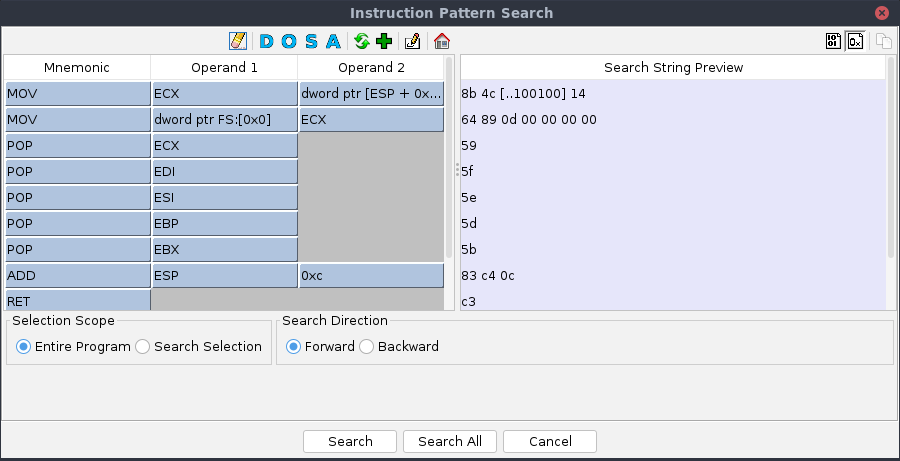Select the Entire Program radio button
This screenshot has height=461, width=900.
coord(23,347)
